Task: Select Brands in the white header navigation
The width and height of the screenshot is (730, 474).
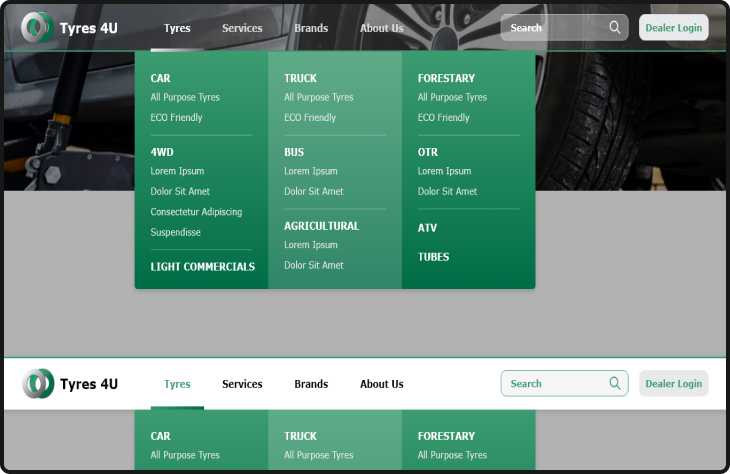Action: click(311, 384)
